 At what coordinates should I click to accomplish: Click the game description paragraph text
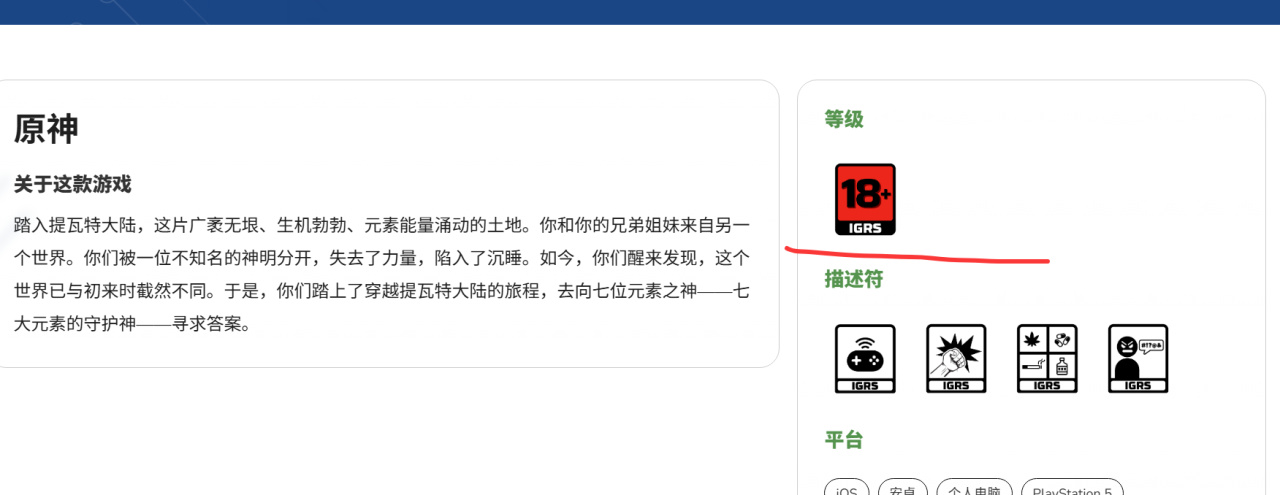pyautogui.click(x=382, y=274)
